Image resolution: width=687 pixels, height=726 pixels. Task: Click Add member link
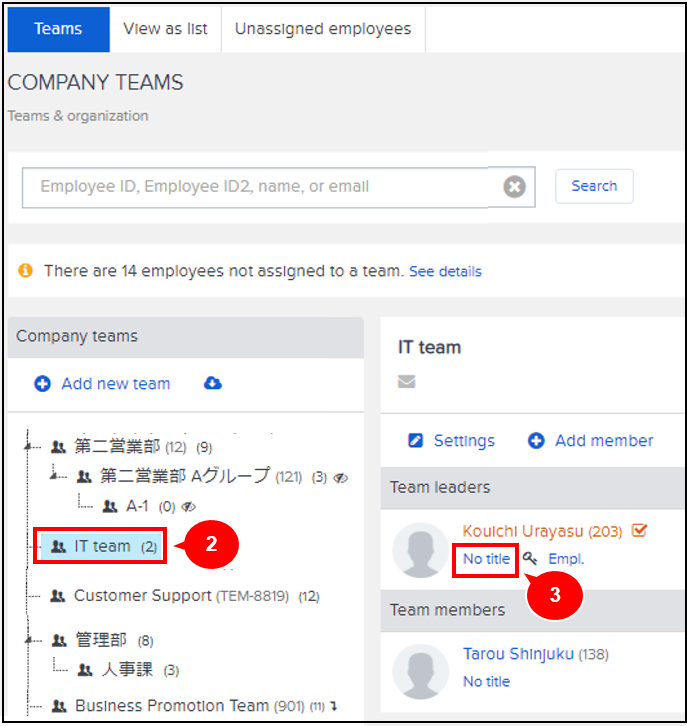point(604,440)
